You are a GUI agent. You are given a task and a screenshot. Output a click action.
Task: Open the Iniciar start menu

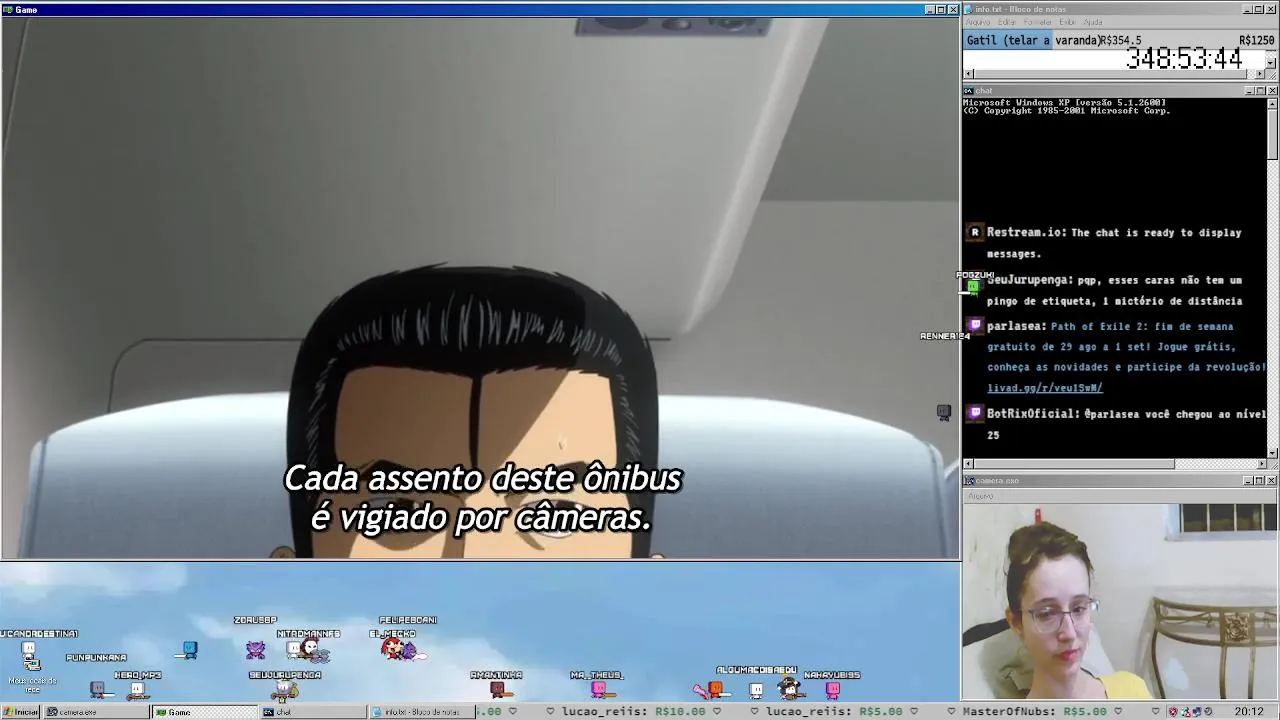pos(21,712)
